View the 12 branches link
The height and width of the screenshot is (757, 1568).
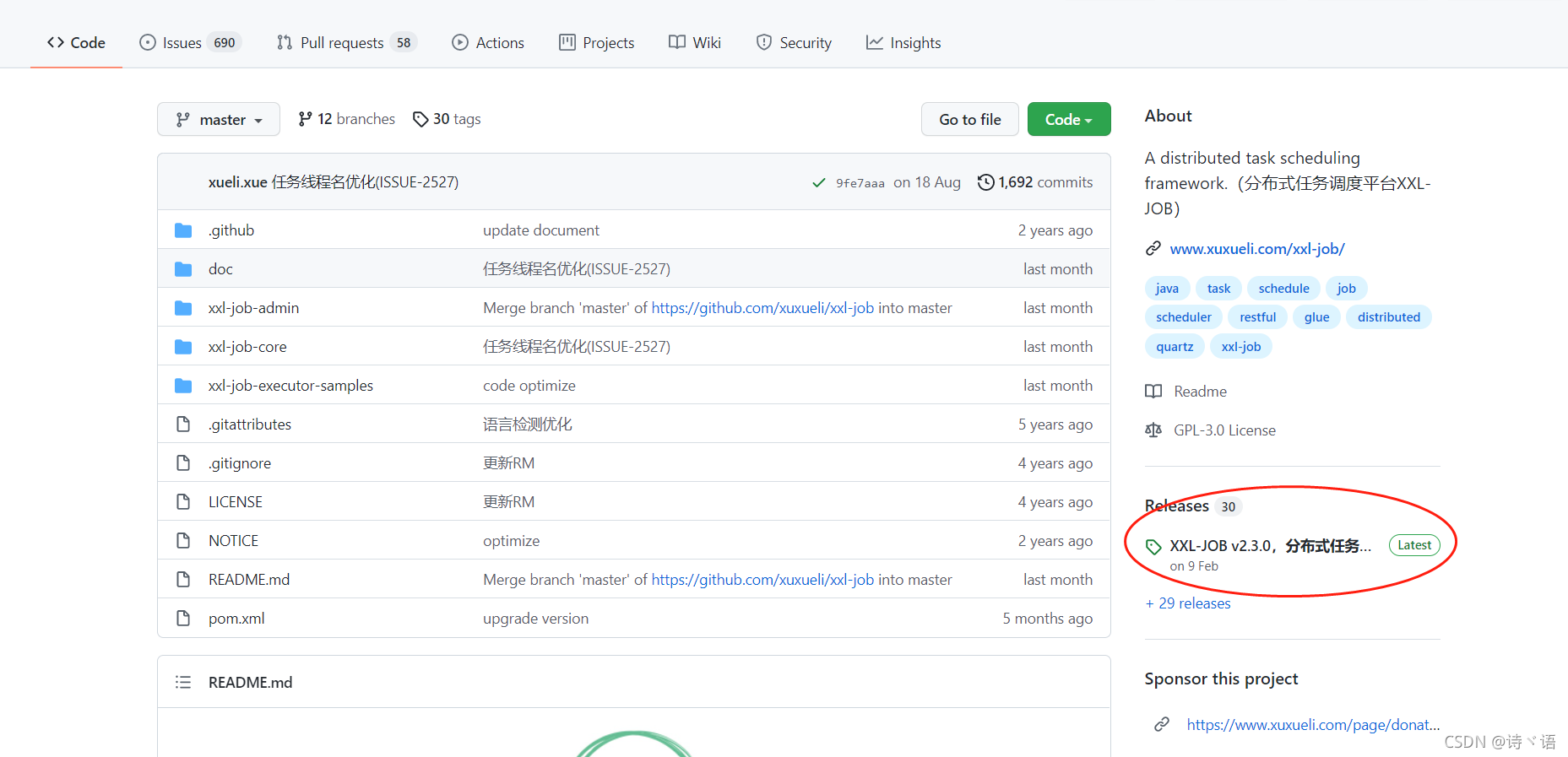[x=346, y=120]
